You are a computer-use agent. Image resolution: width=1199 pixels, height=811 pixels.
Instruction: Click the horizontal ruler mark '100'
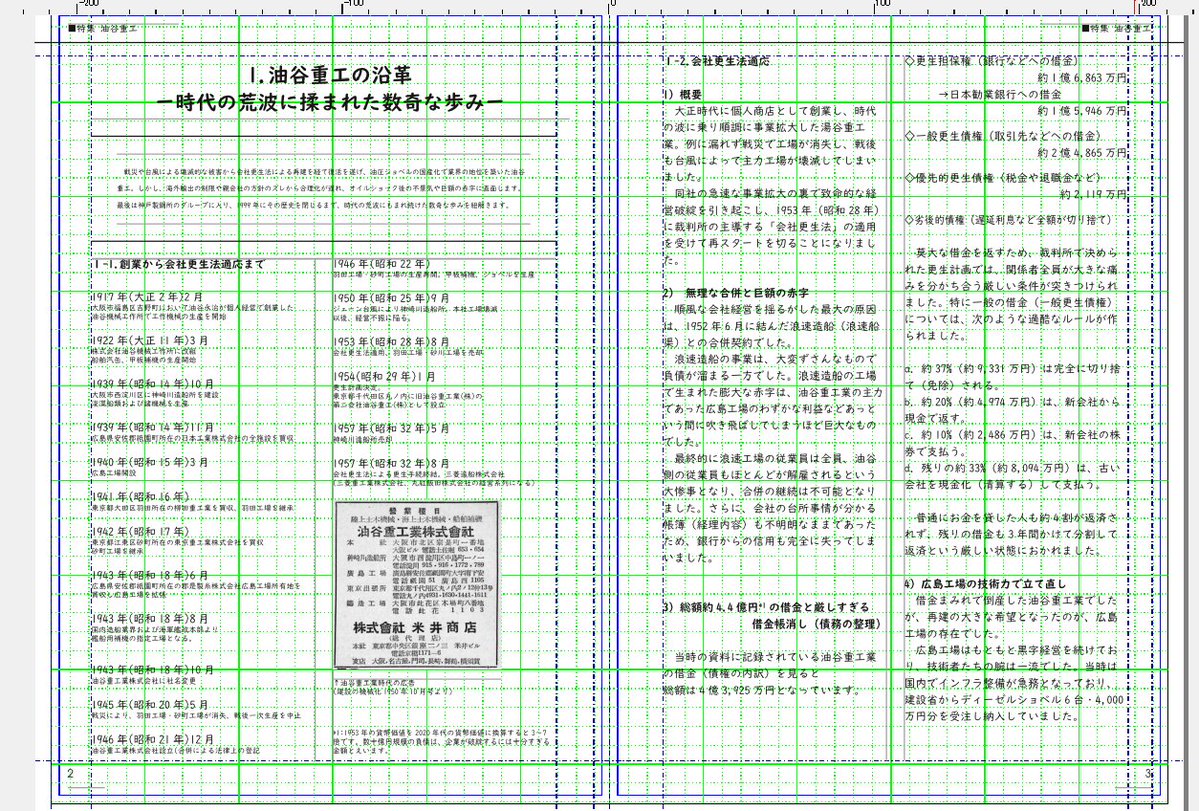882,4
